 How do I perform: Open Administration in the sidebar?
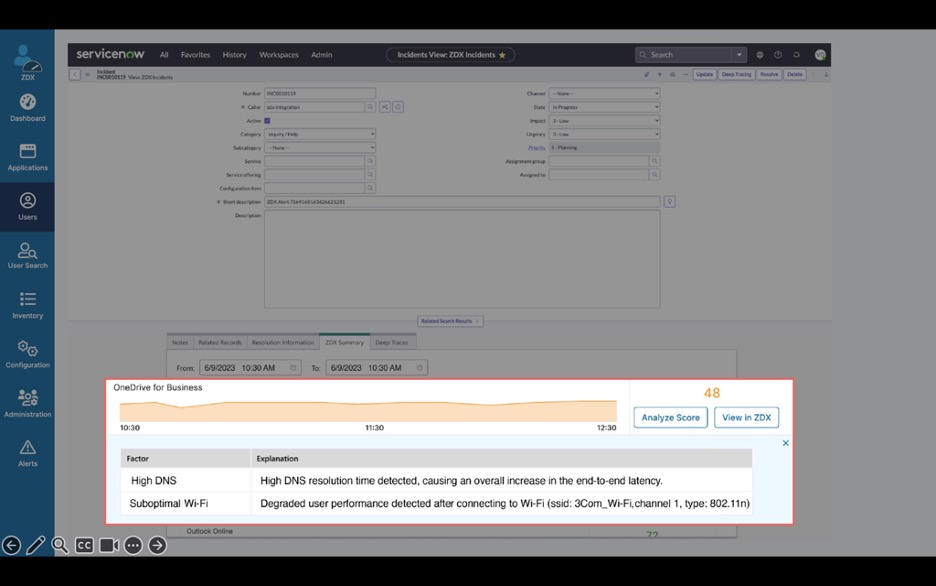pos(27,403)
